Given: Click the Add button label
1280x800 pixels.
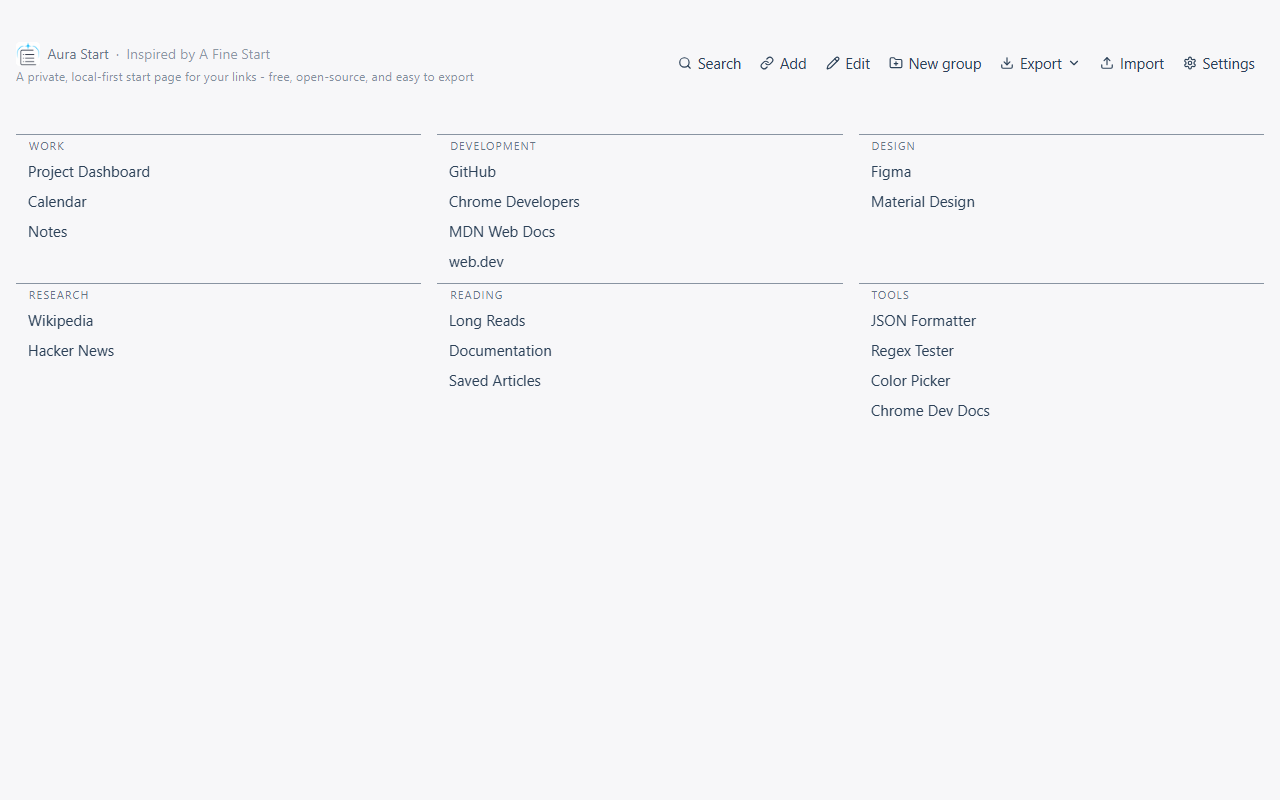Looking at the screenshot, I should pos(793,64).
